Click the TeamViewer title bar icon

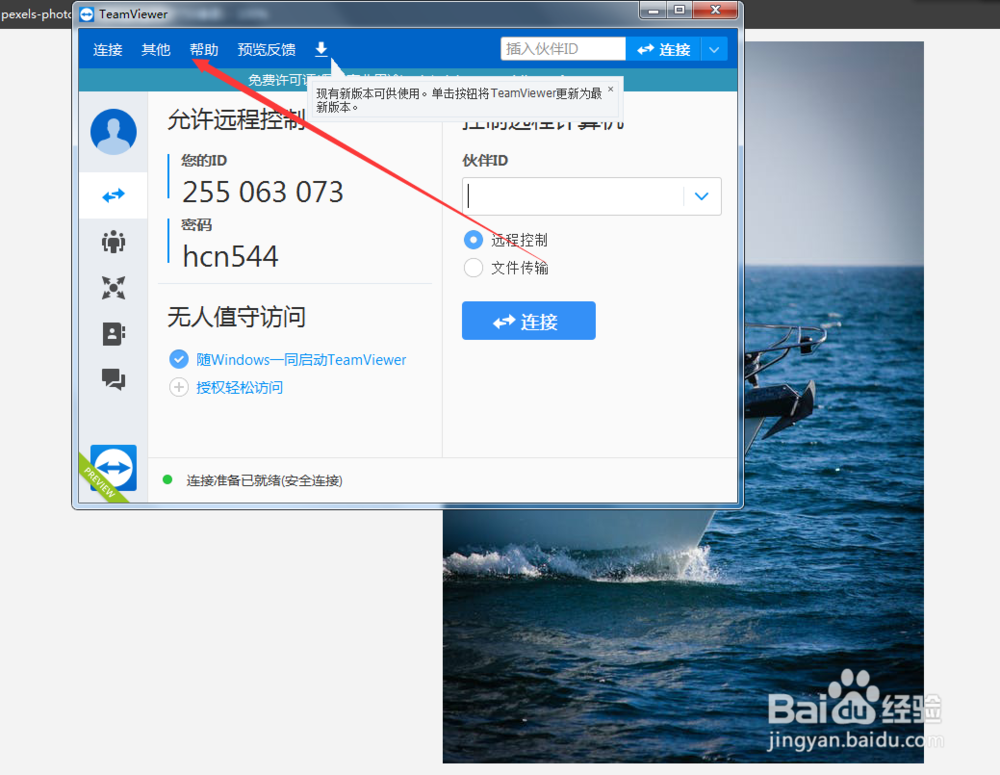point(87,14)
